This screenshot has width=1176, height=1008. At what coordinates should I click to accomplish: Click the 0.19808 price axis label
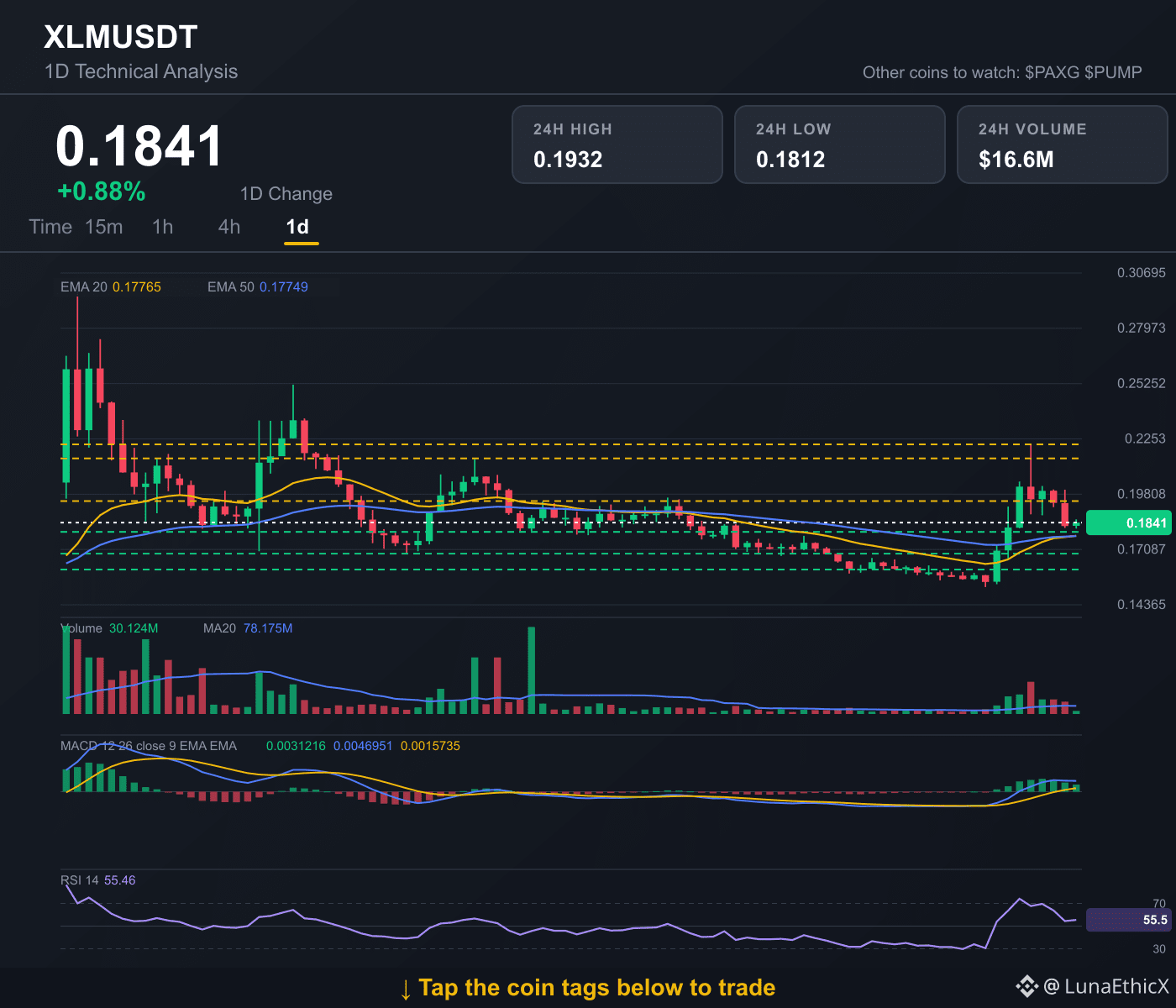(1142, 494)
